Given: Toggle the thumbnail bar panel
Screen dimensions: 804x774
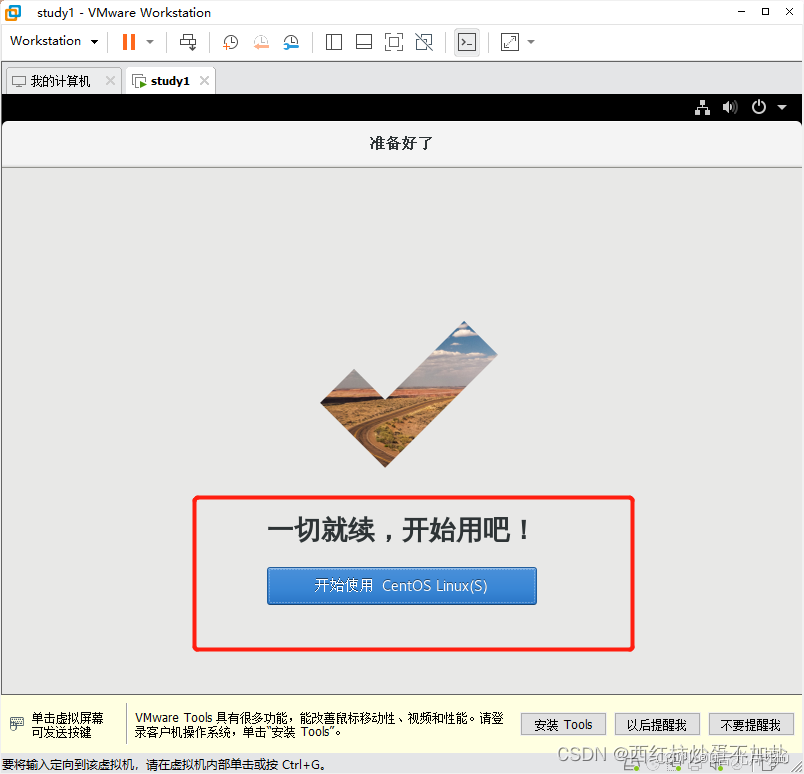Looking at the screenshot, I should (x=364, y=42).
